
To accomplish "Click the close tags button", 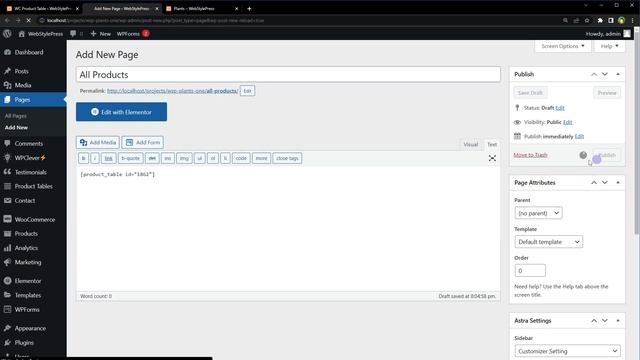I will 287,158.
